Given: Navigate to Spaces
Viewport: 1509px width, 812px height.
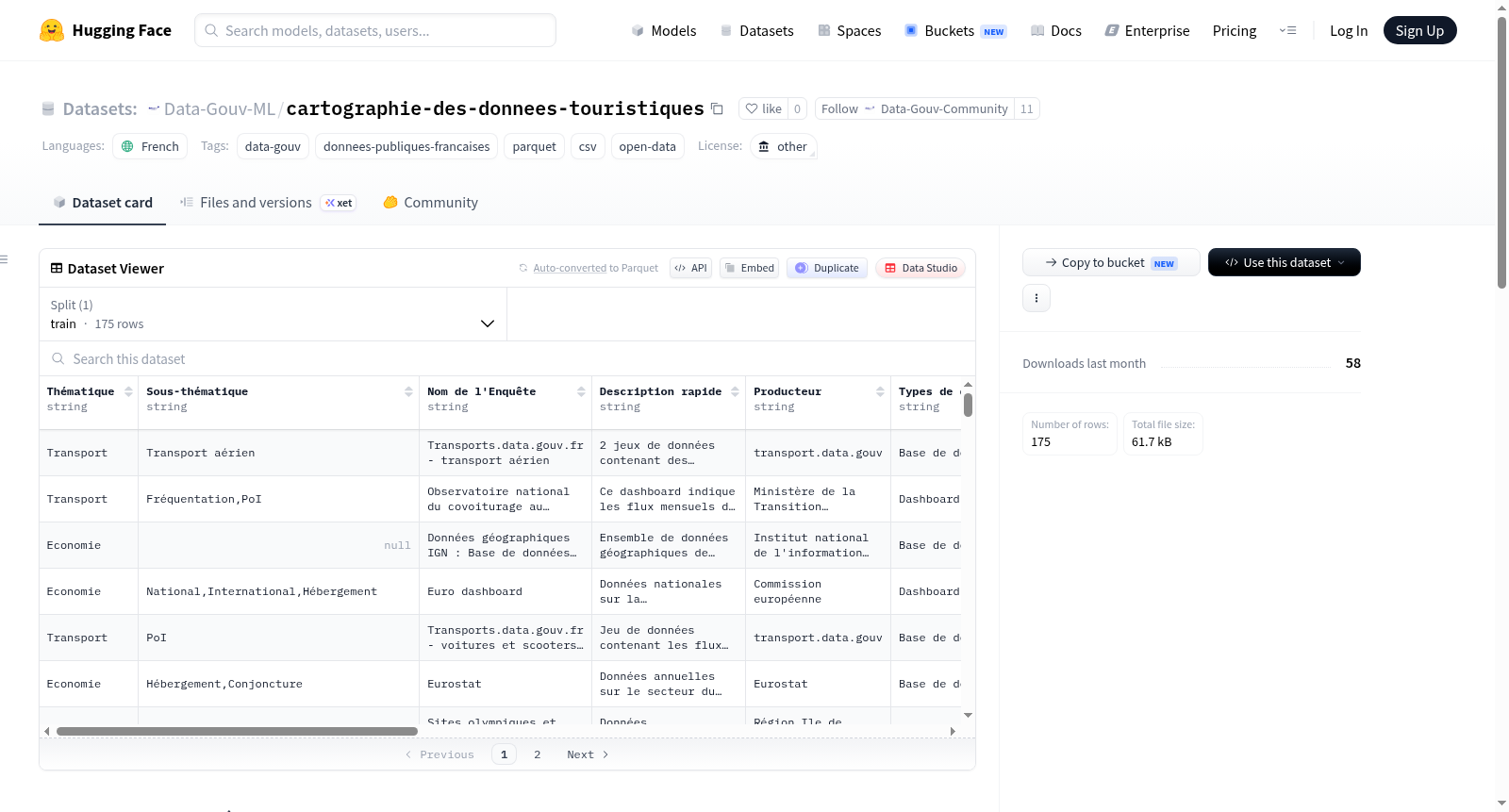Looking at the screenshot, I should coord(849,30).
